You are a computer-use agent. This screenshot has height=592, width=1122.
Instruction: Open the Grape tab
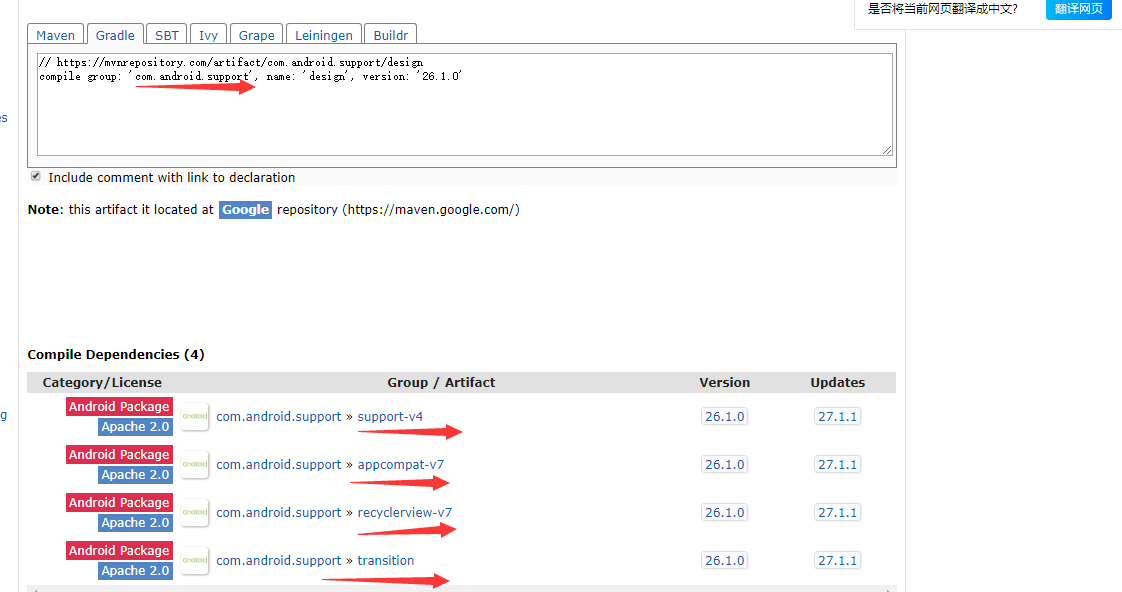pos(256,35)
